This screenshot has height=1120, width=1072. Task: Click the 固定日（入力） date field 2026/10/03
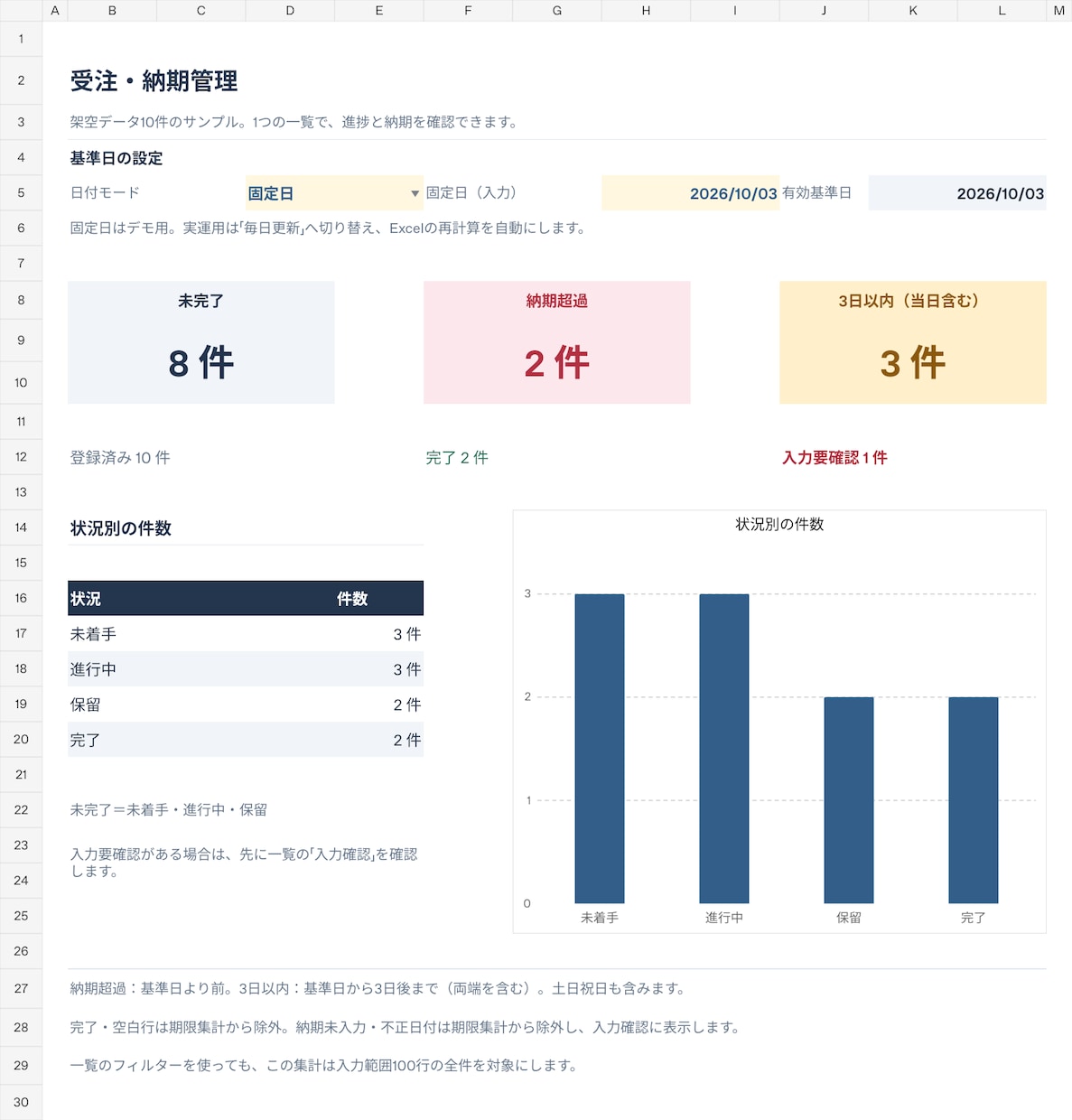click(690, 193)
